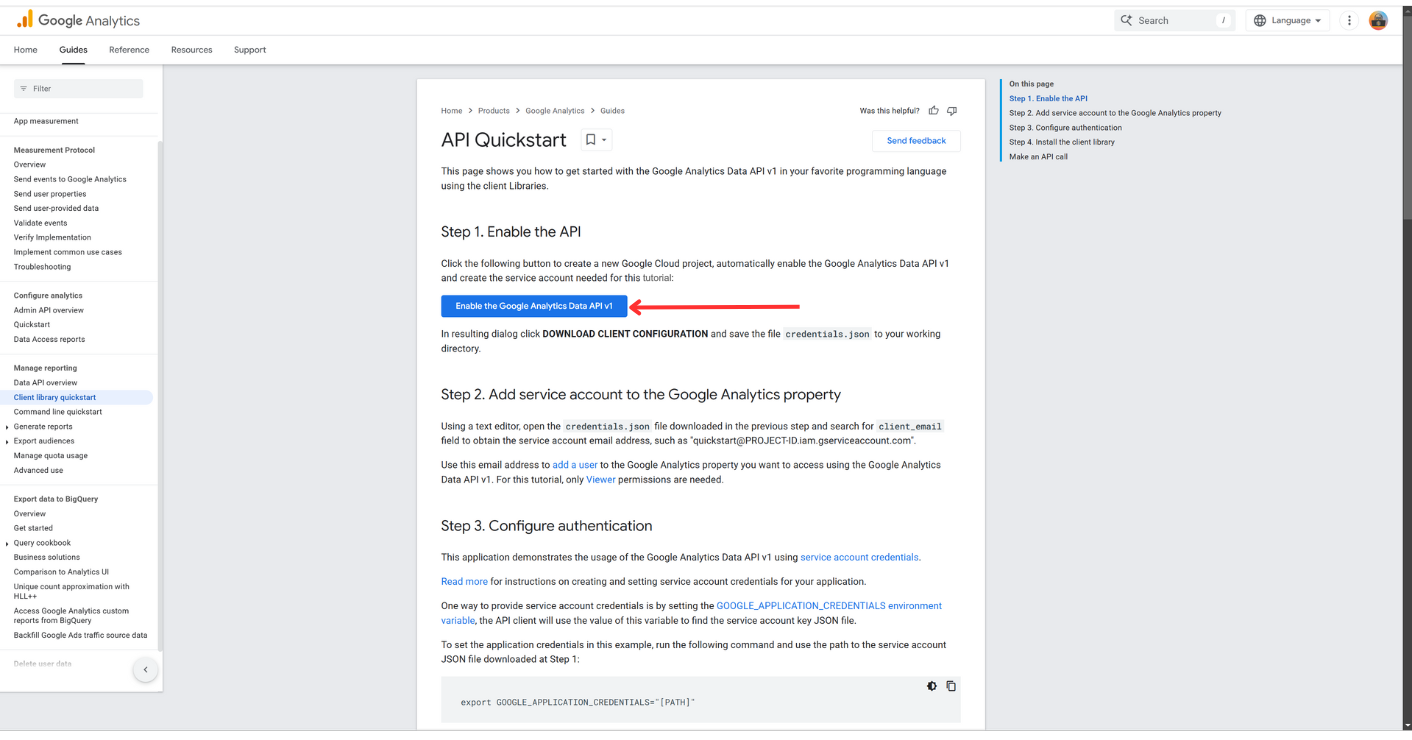
Task: Open App measurement in sidebar
Action: click(x=46, y=121)
